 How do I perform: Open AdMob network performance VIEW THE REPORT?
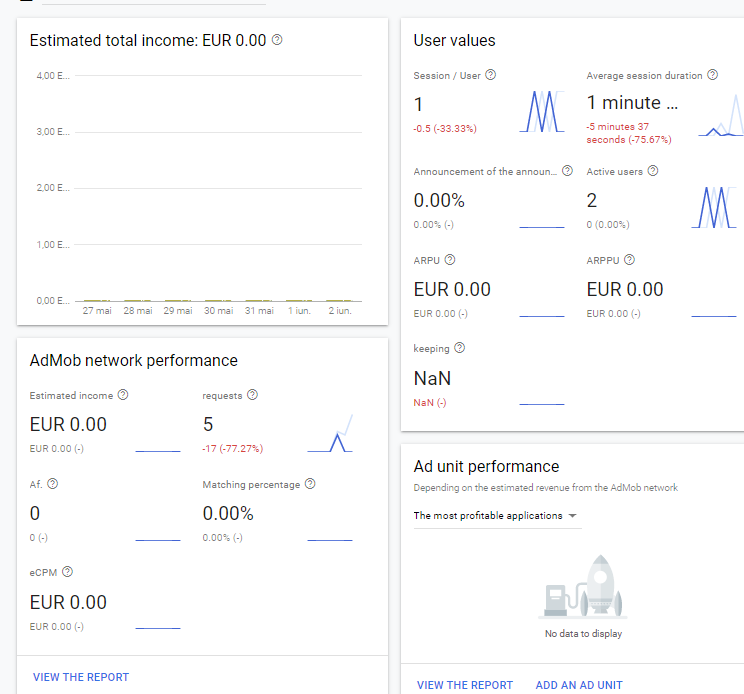(x=81, y=677)
